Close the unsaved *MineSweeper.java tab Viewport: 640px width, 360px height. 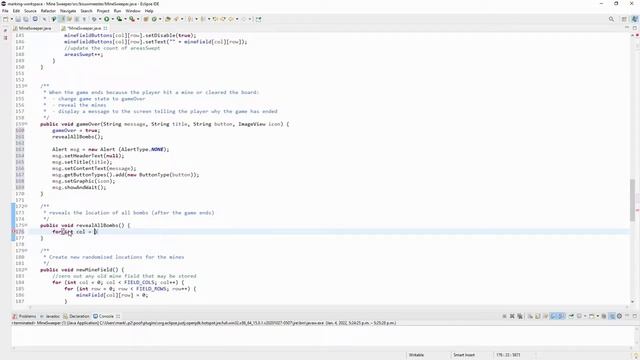coord(105,28)
